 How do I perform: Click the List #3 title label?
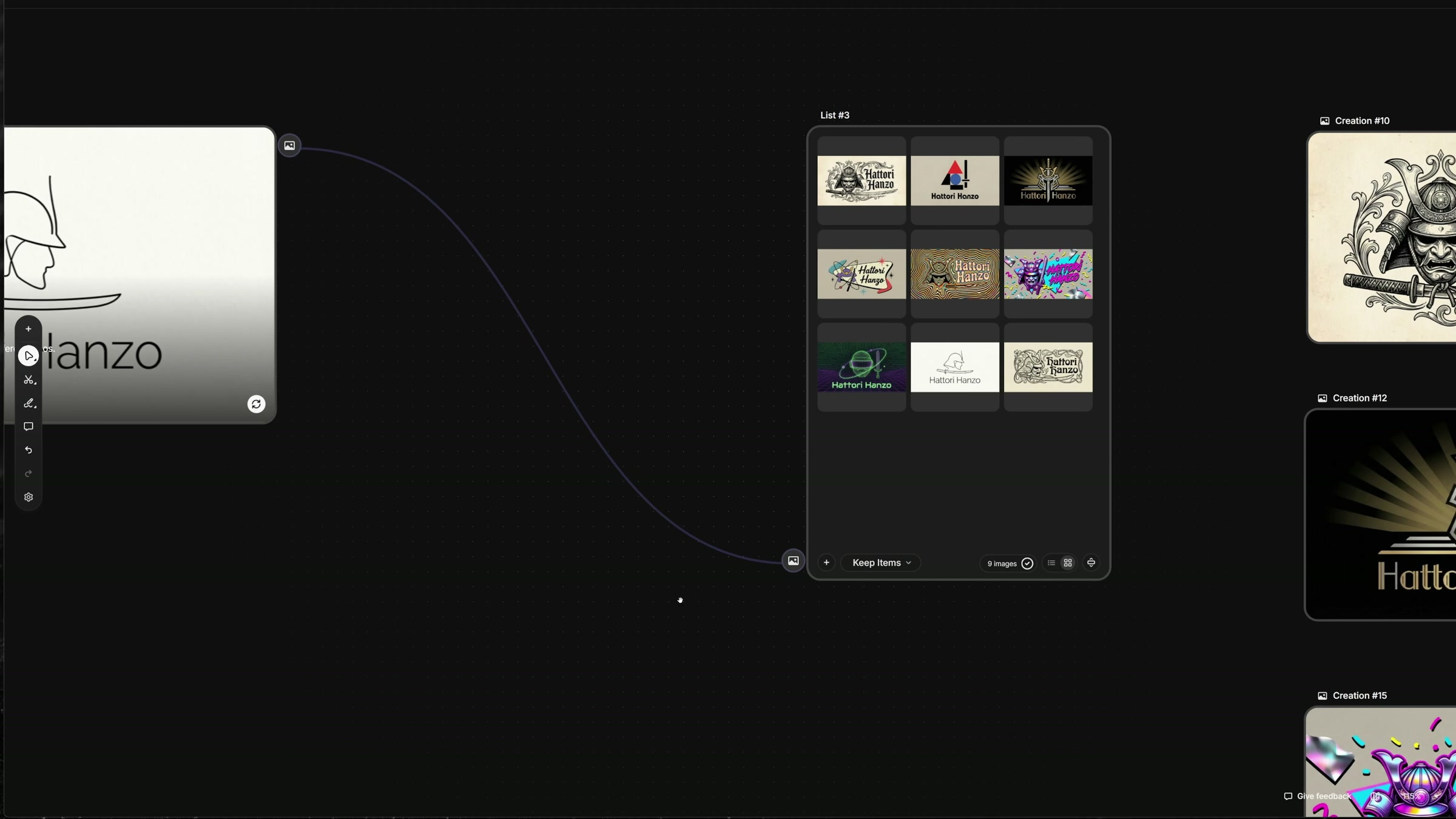tap(835, 115)
